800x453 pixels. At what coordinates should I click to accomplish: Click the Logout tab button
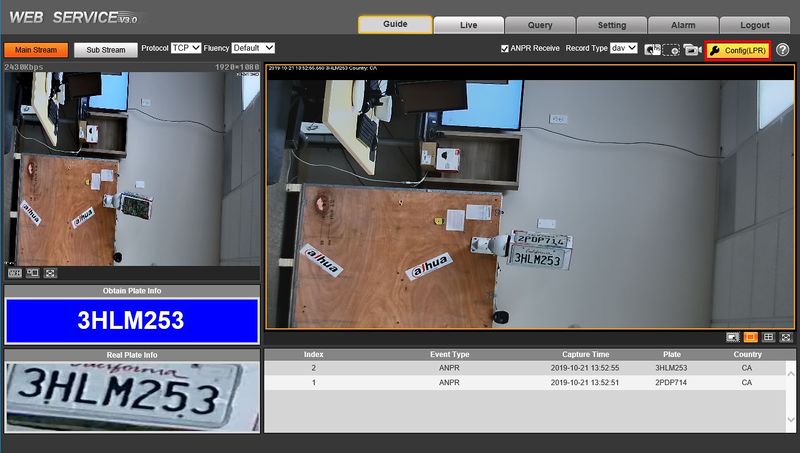(x=755, y=25)
